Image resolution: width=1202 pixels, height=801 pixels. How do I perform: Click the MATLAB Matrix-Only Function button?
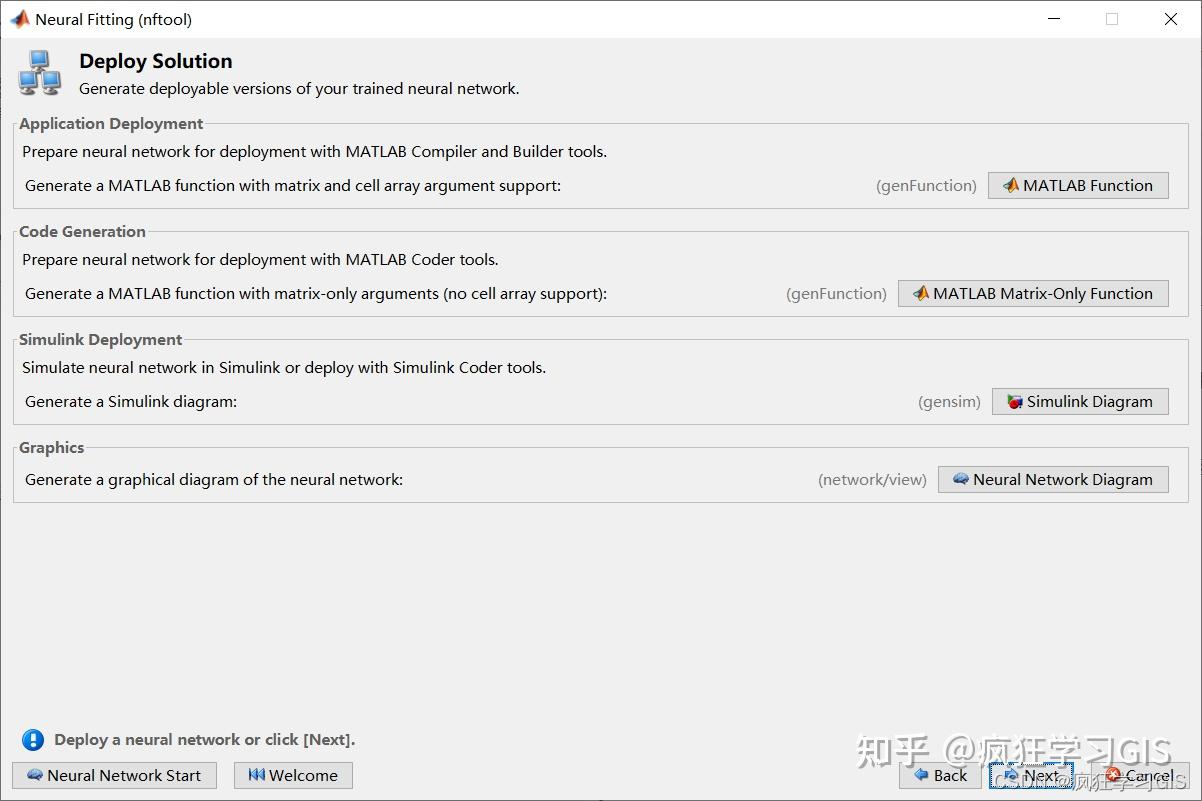(x=1033, y=293)
